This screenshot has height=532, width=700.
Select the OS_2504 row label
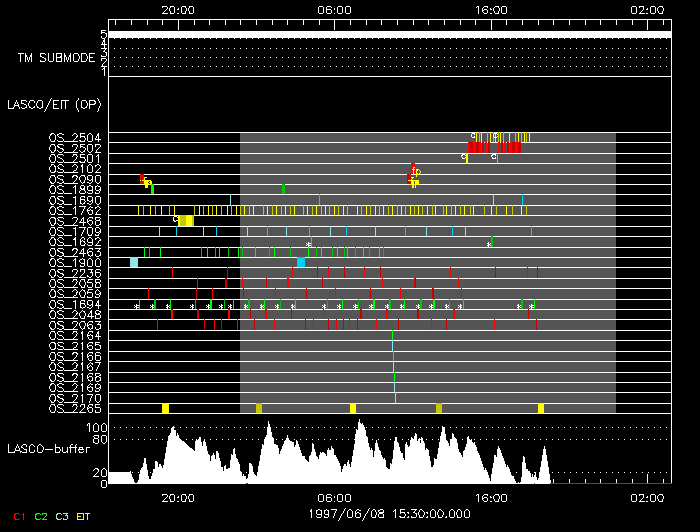pos(75,137)
